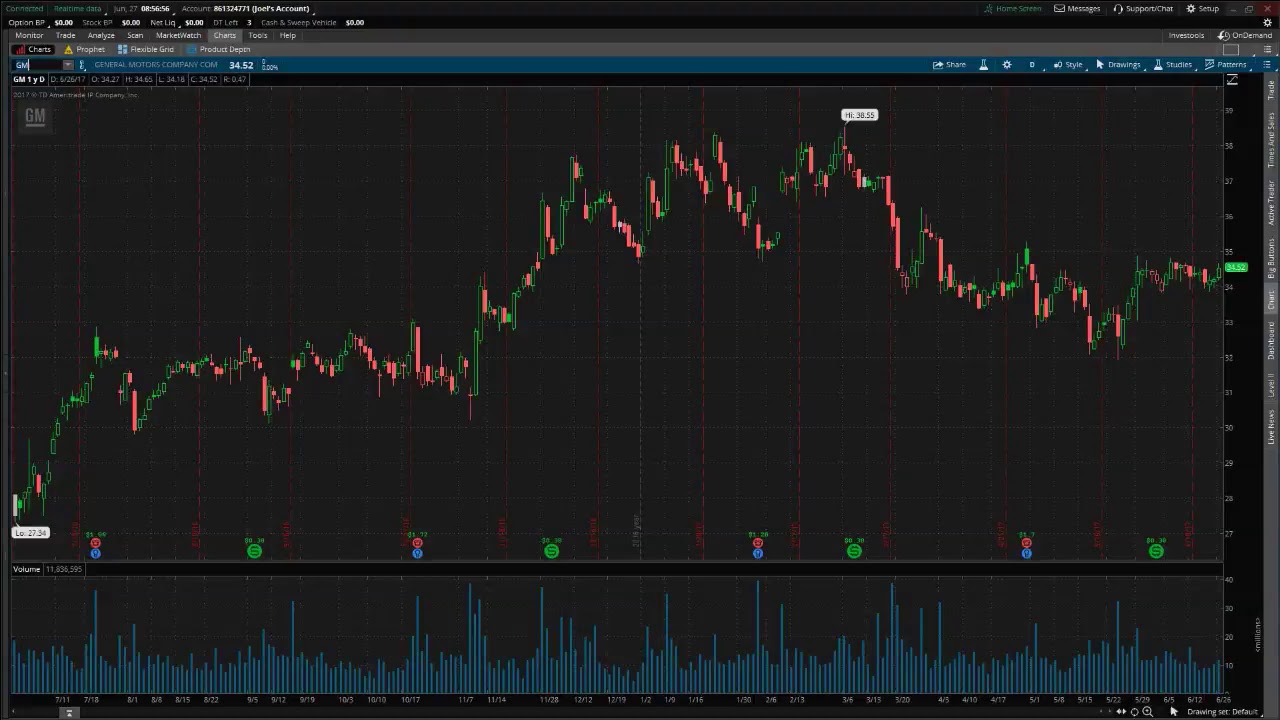Open the Analyze tab
Image resolution: width=1280 pixels, height=720 pixels.
101,35
